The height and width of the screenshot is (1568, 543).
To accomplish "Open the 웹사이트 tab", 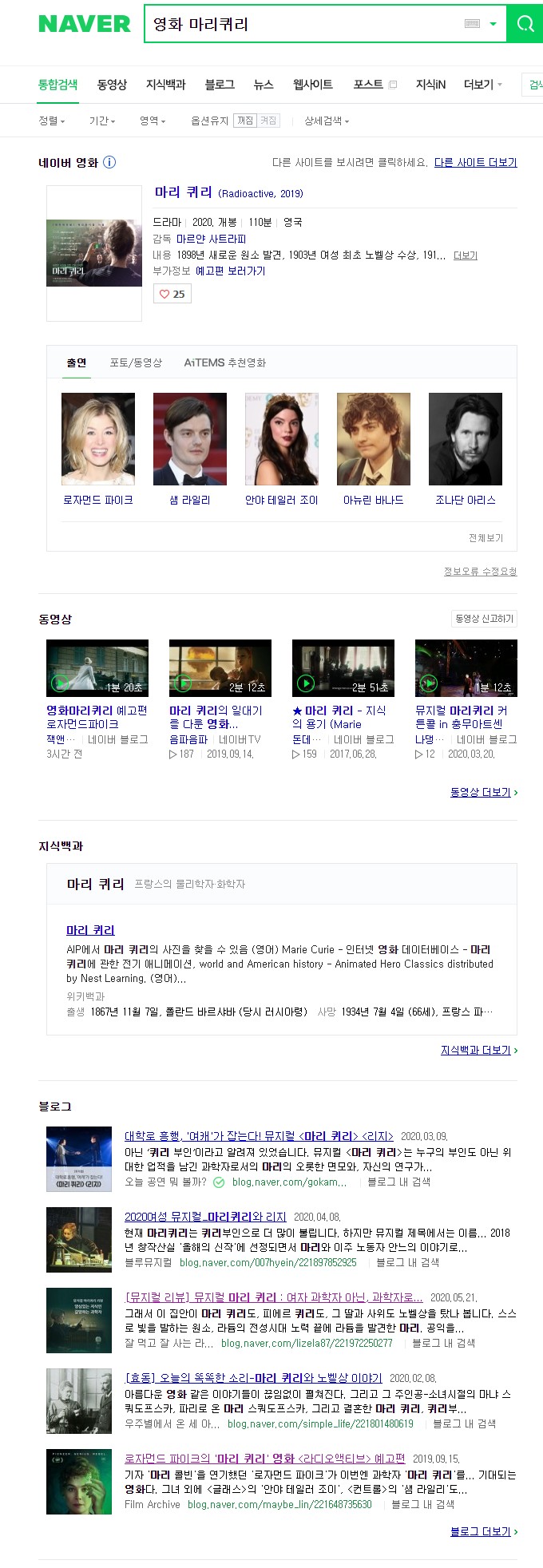I will click(x=313, y=85).
